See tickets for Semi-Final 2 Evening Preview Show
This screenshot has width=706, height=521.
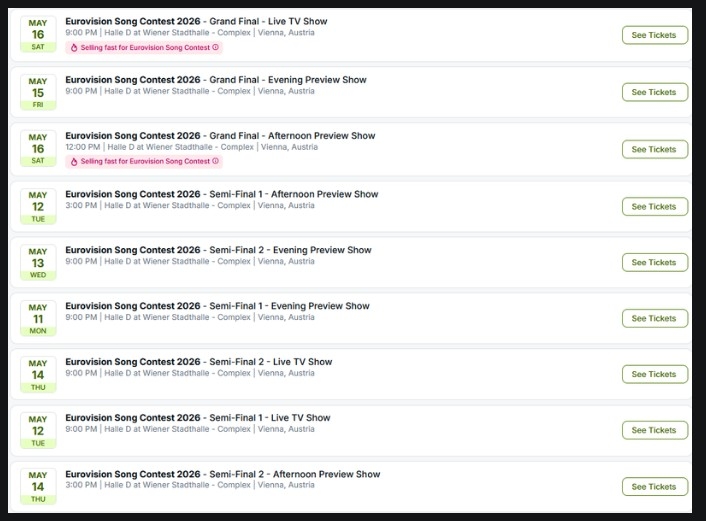point(654,262)
